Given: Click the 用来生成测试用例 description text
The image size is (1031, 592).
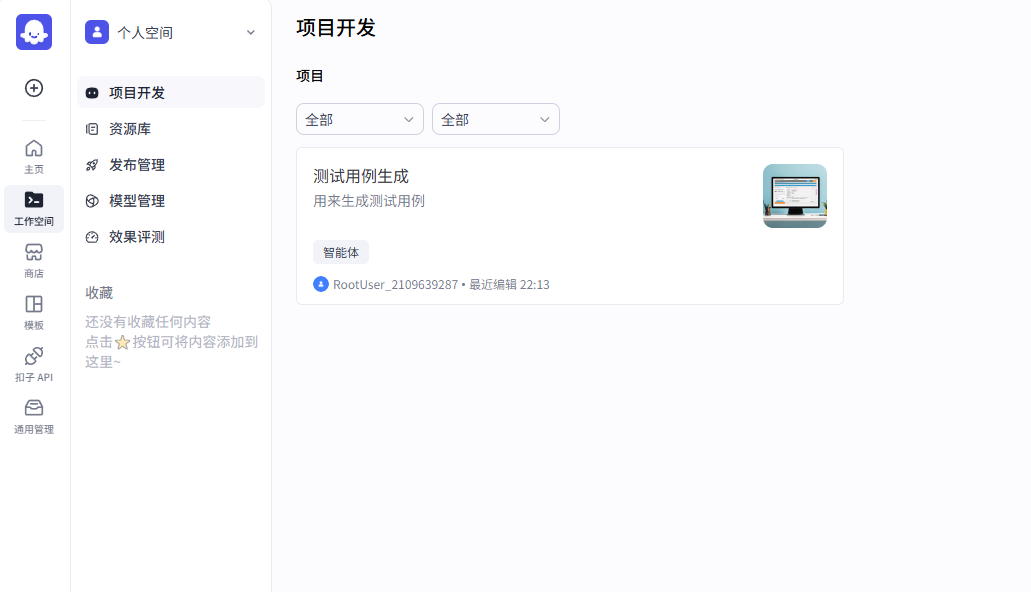Looking at the screenshot, I should (369, 201).
